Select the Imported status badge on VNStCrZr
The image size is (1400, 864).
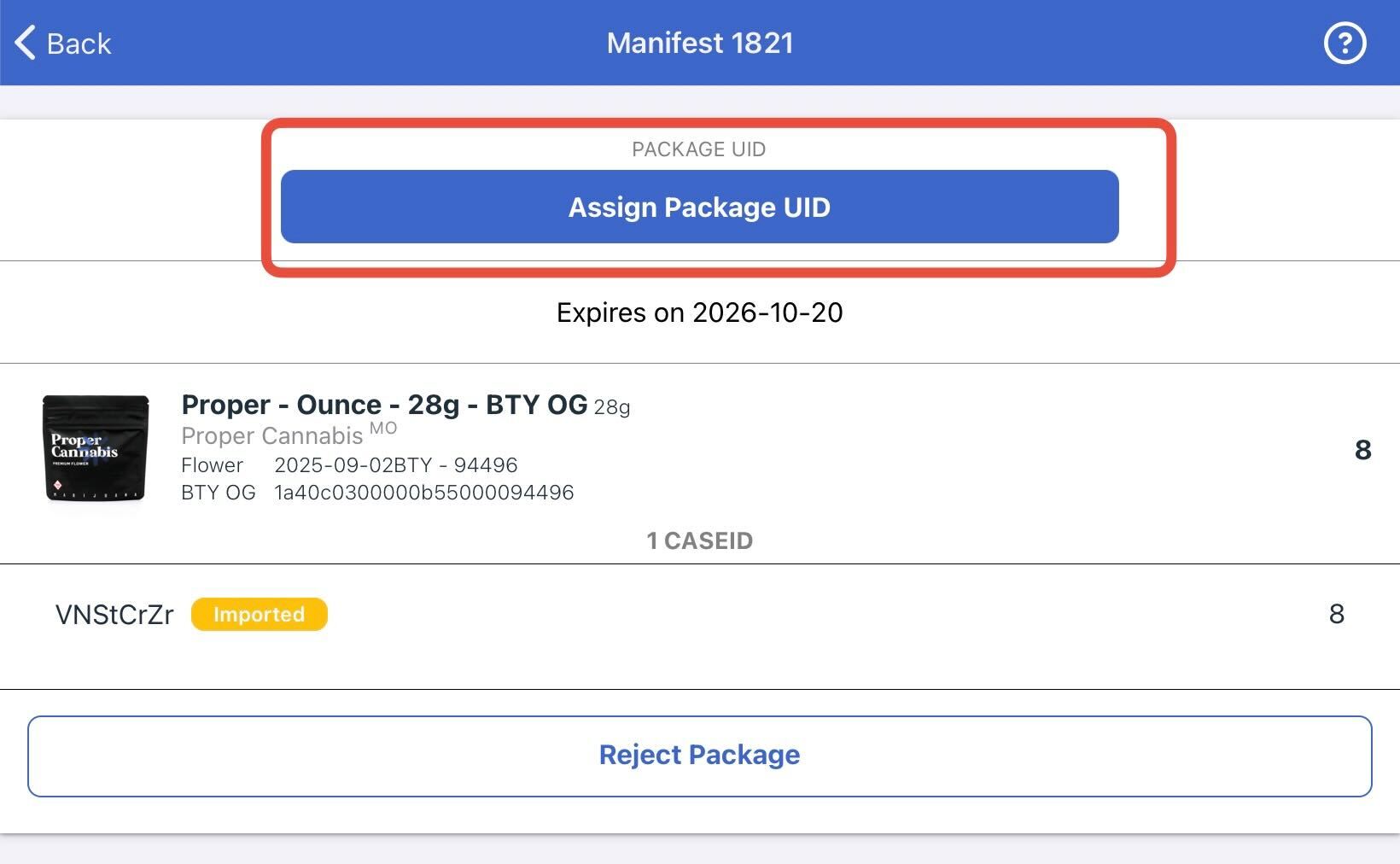(x=259, y=614)
